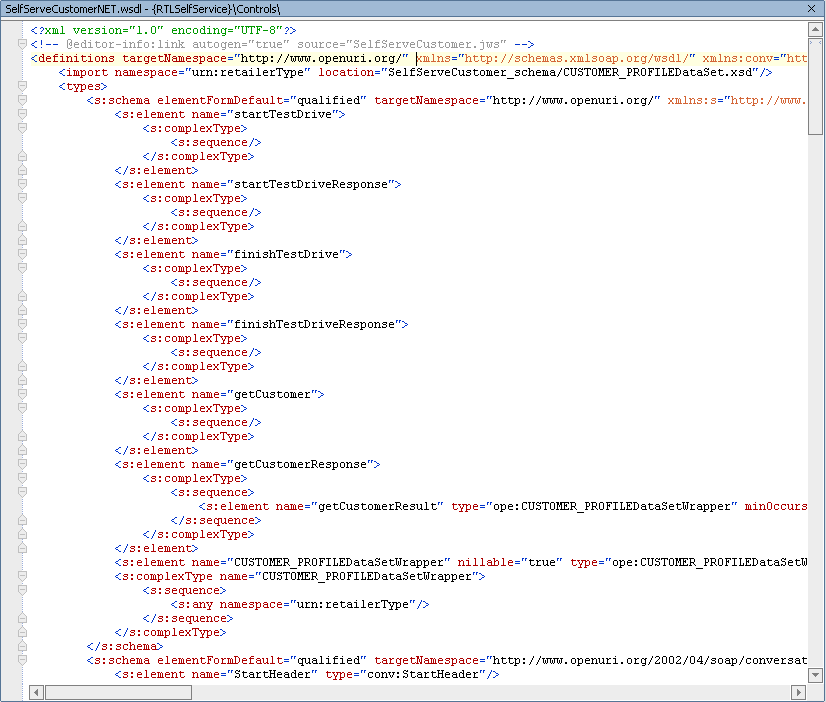This screenshot has width=826, height=702.
Task: Click the "StartHeader" element name value
Action: click(272, 675)
